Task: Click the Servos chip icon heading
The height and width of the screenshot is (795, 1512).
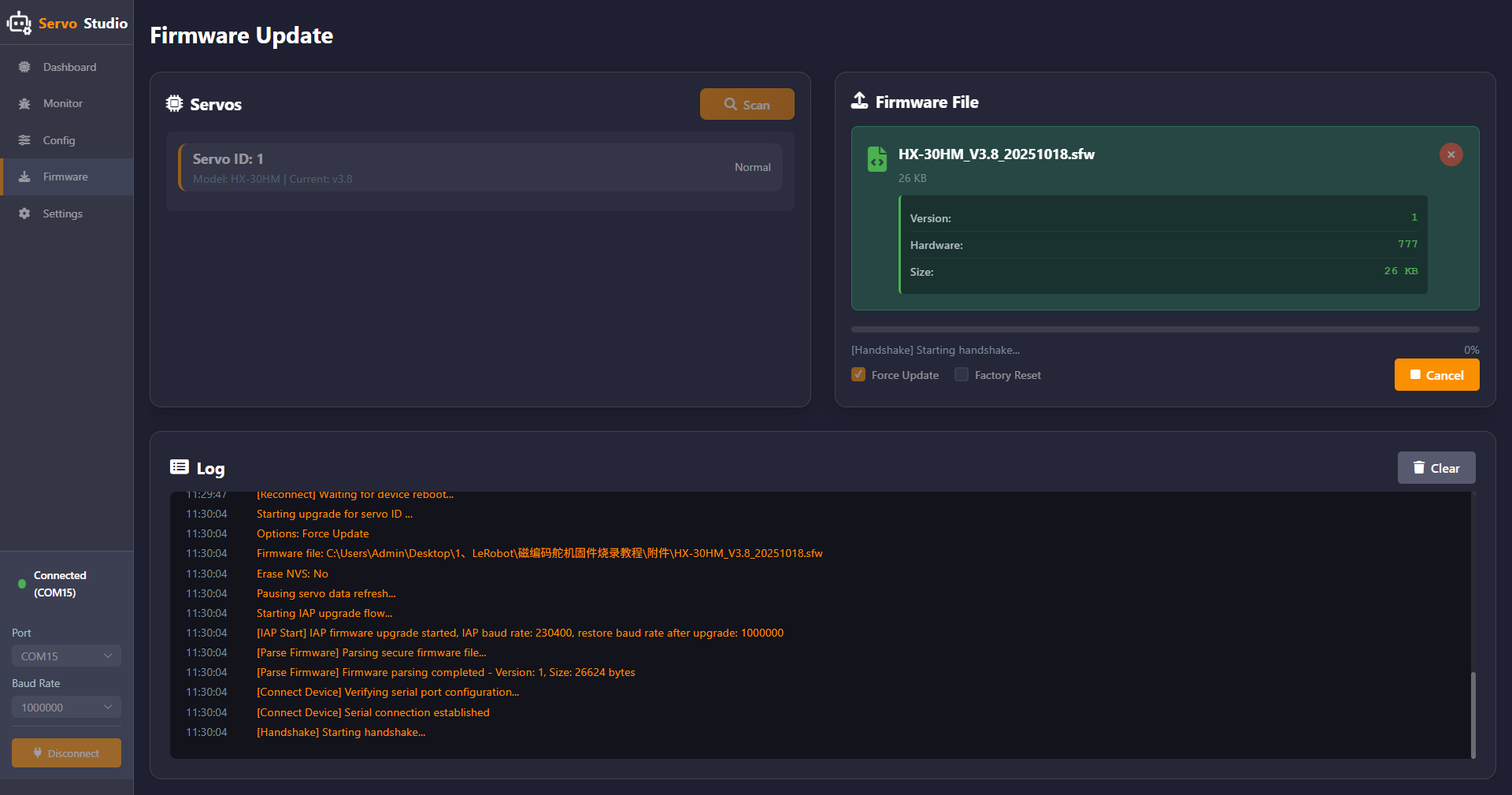Action: click(x=174, y=103)
